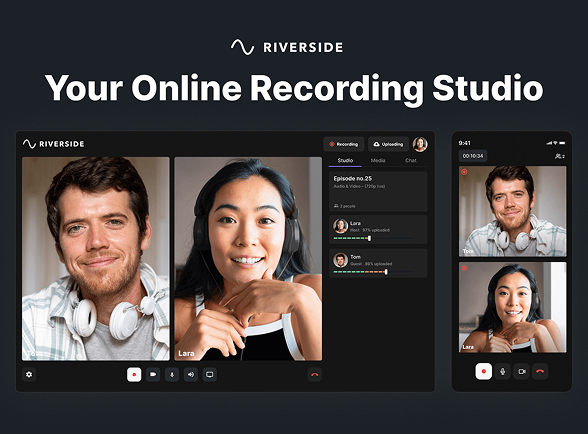The image size is (588, 434).
Task: Click the 2 people label
Action: [x=345, y=206]
